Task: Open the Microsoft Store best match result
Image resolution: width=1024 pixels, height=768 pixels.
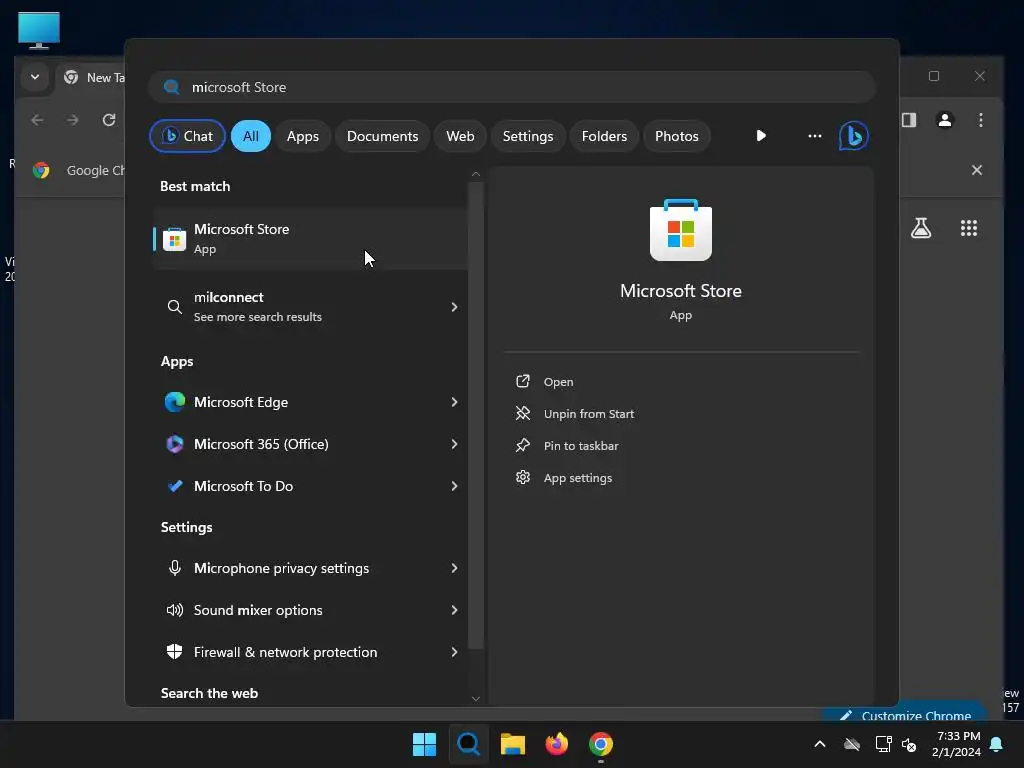Action: tap(311, 239)
